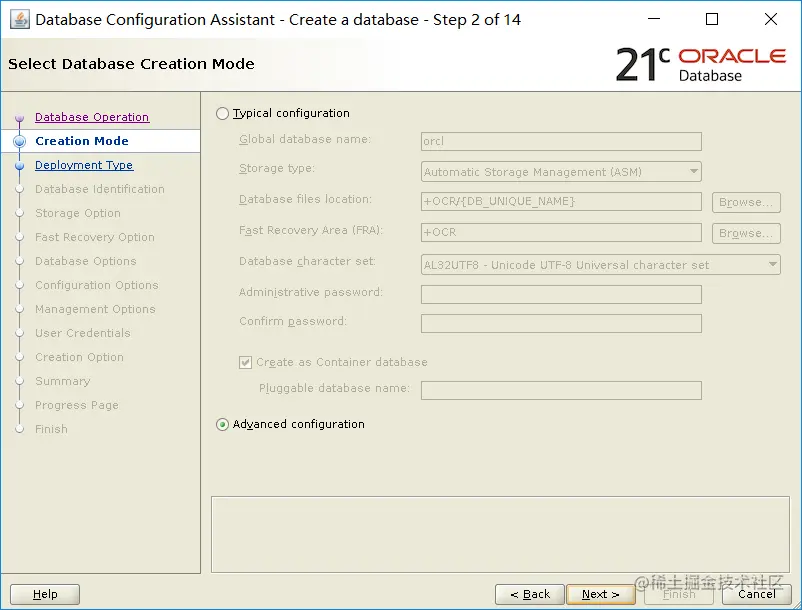Click the Oracle Database 21c logo
This screenshot has height=610, width=802.
click(x=701, y=64)
